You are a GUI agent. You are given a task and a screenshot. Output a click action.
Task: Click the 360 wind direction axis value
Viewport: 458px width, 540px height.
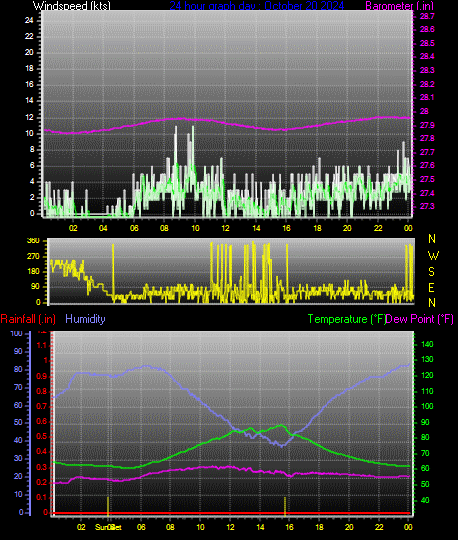tap(33, 241)
